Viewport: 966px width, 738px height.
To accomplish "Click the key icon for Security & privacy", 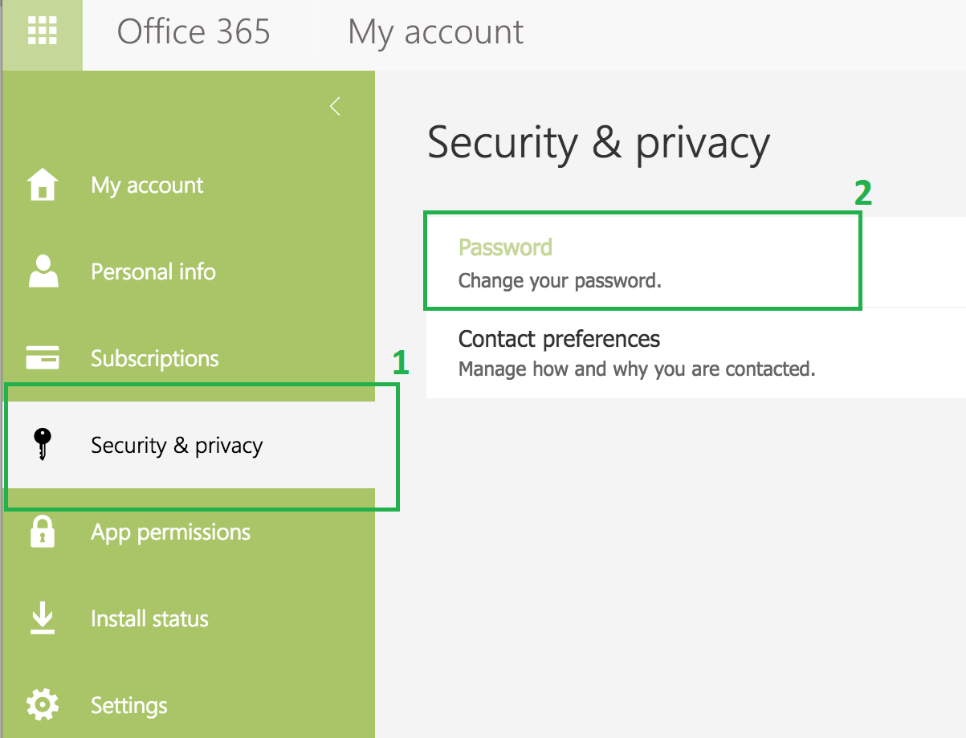I will pos(43,445).
